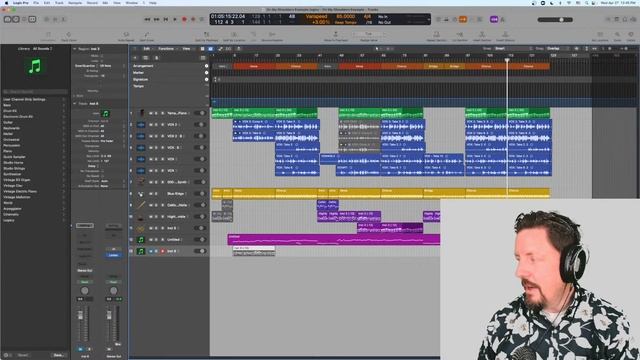This screenshot has width=640, height=360.
Task: Open the Help menu
Action: click(153, 3)
